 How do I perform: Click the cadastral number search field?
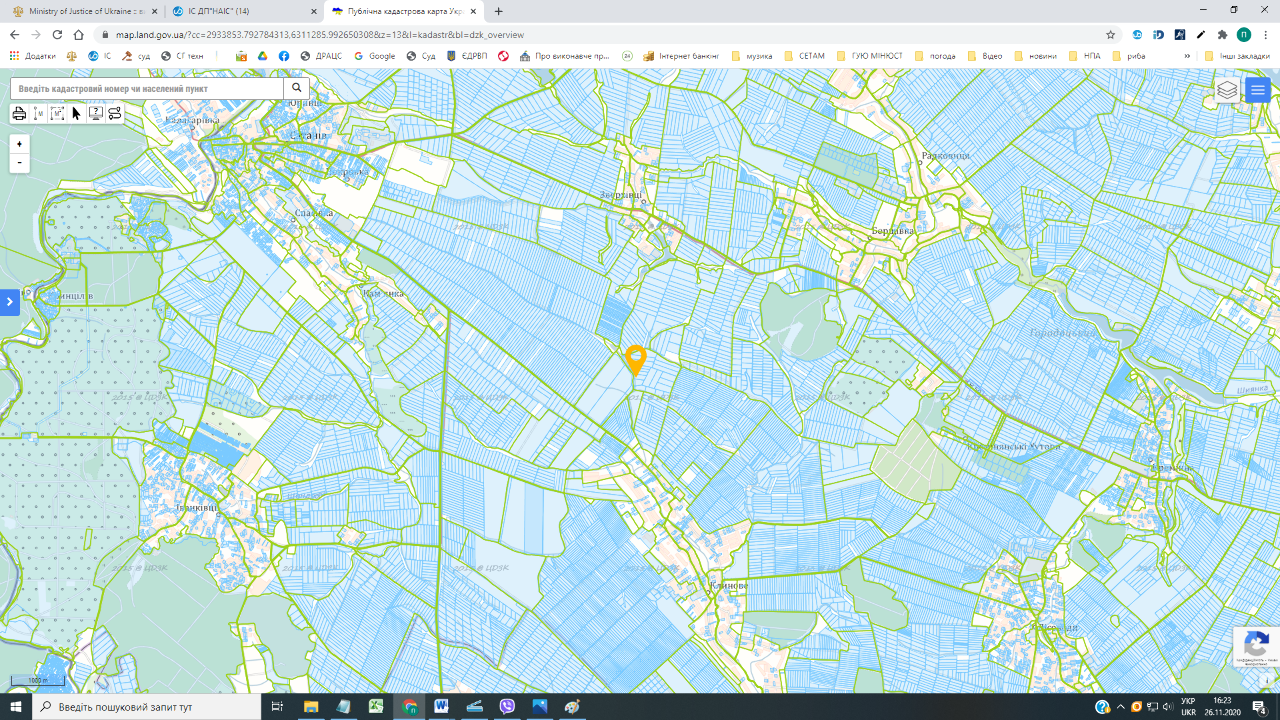147,88
